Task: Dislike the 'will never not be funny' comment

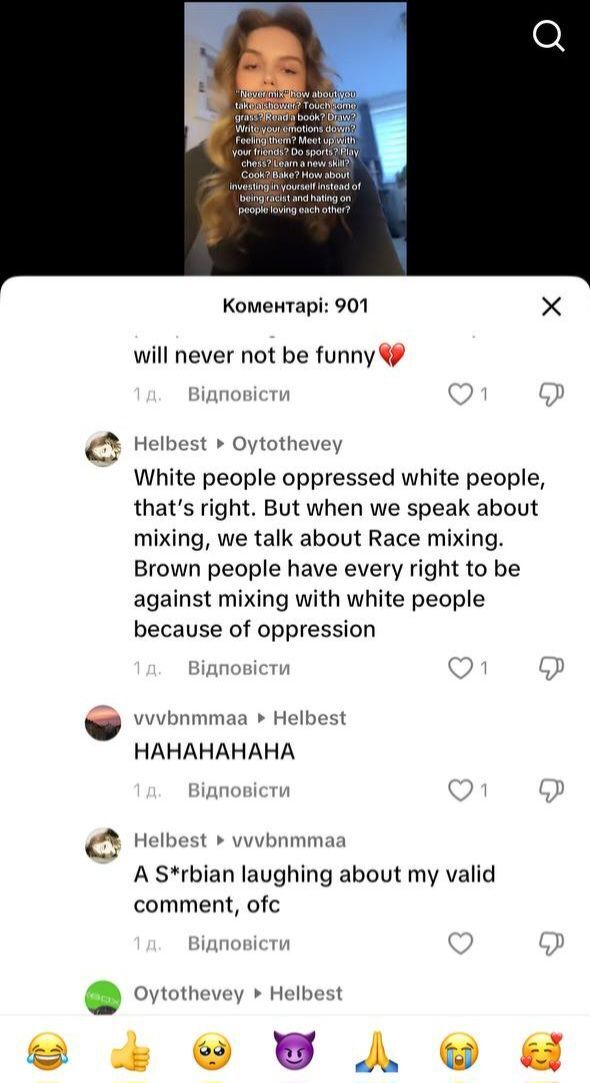Action: (551, 394)
